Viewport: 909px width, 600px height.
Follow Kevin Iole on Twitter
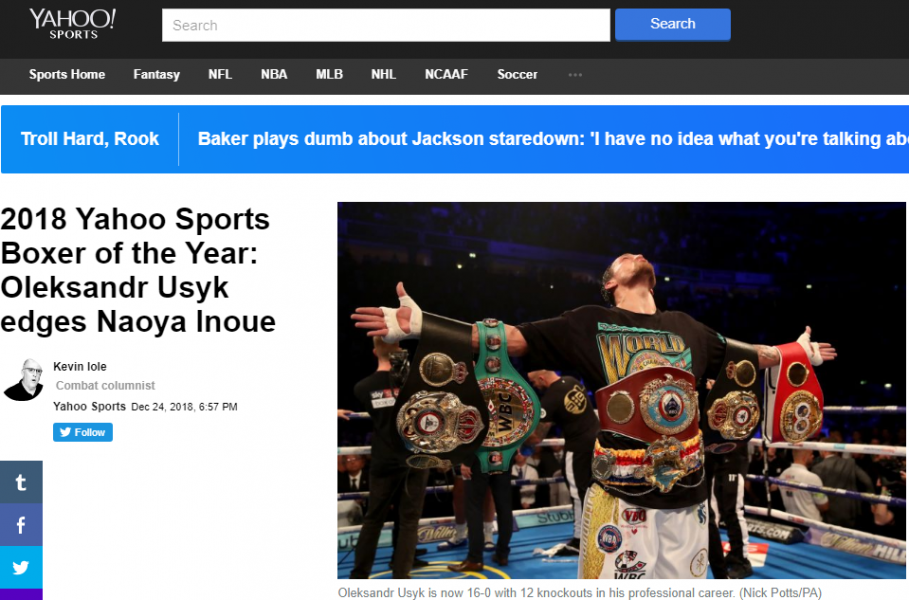83,432
